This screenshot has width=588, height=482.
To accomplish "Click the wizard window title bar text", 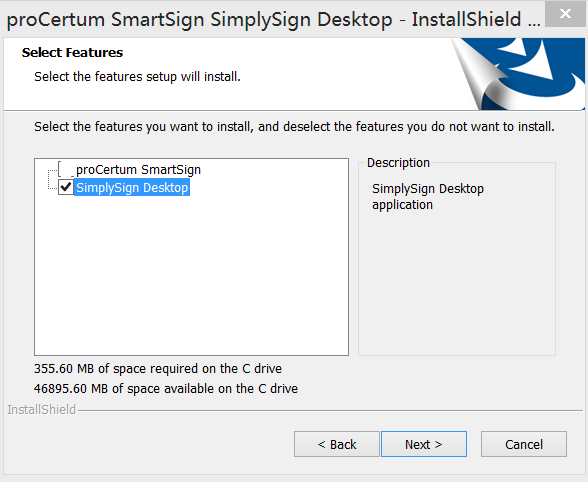I will pyautogui.click(x=273, y=20).
